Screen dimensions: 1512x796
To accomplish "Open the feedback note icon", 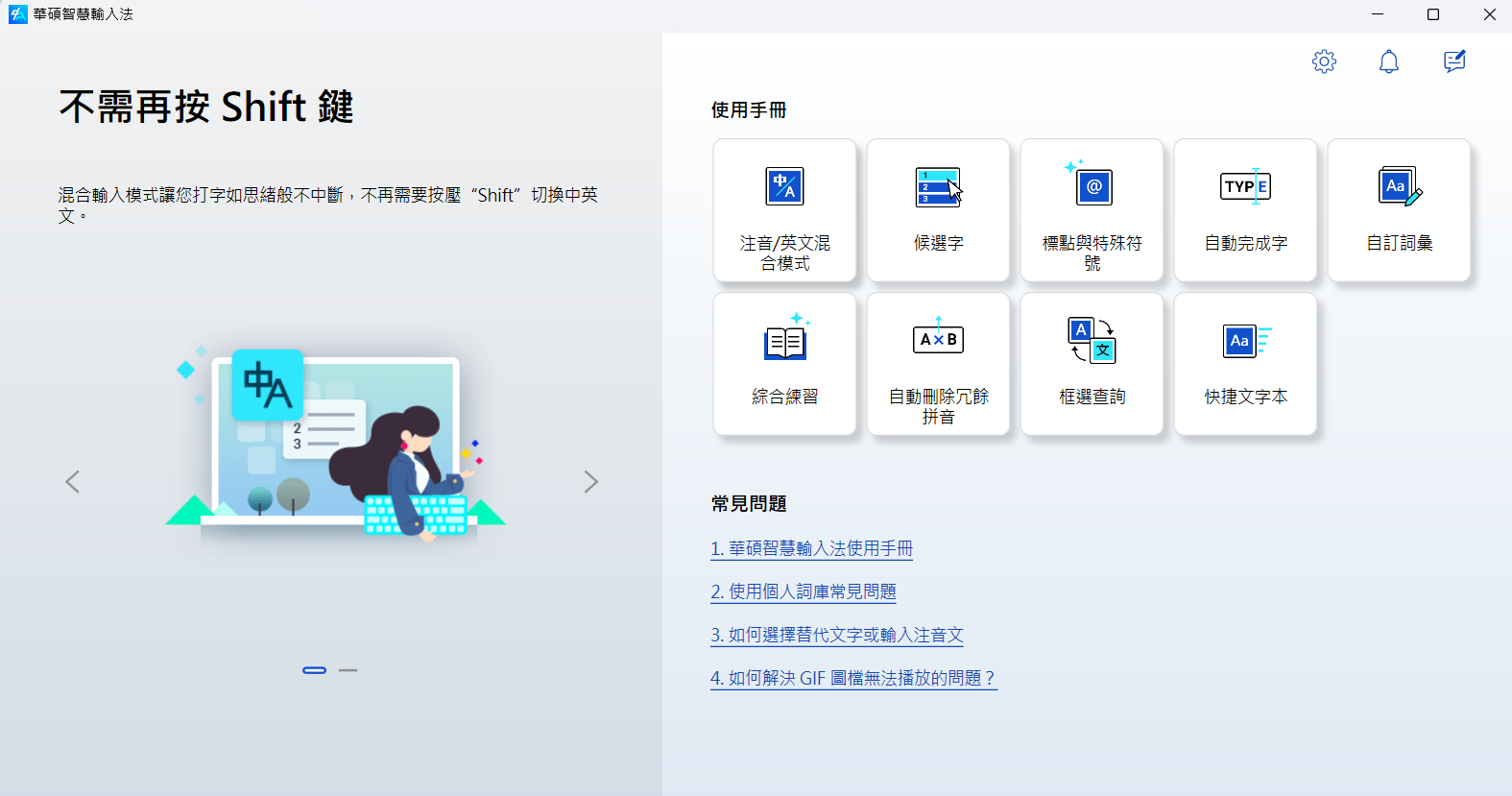I will [1454, 61].
